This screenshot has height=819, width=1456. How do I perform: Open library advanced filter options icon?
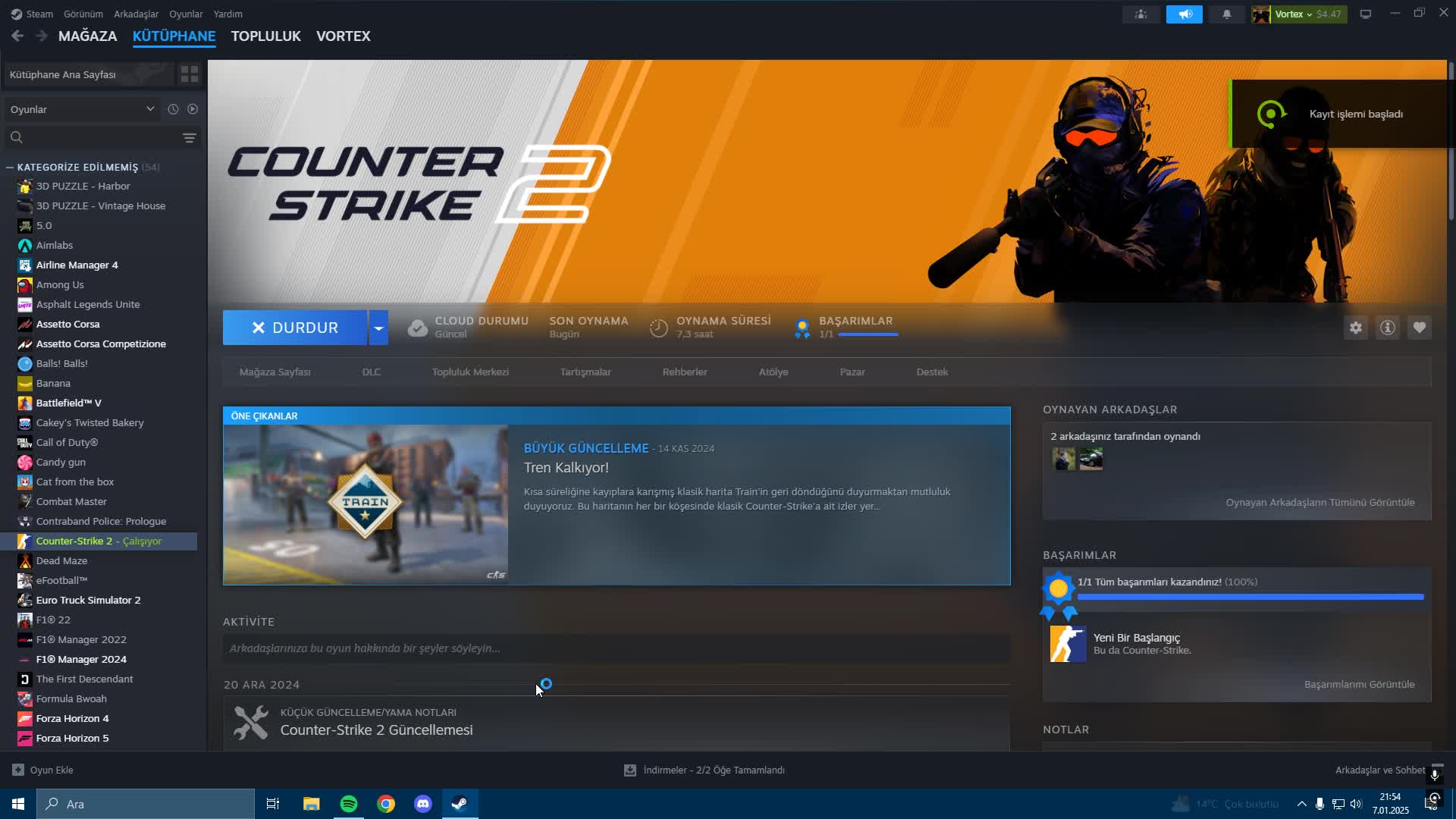(189, 137)
